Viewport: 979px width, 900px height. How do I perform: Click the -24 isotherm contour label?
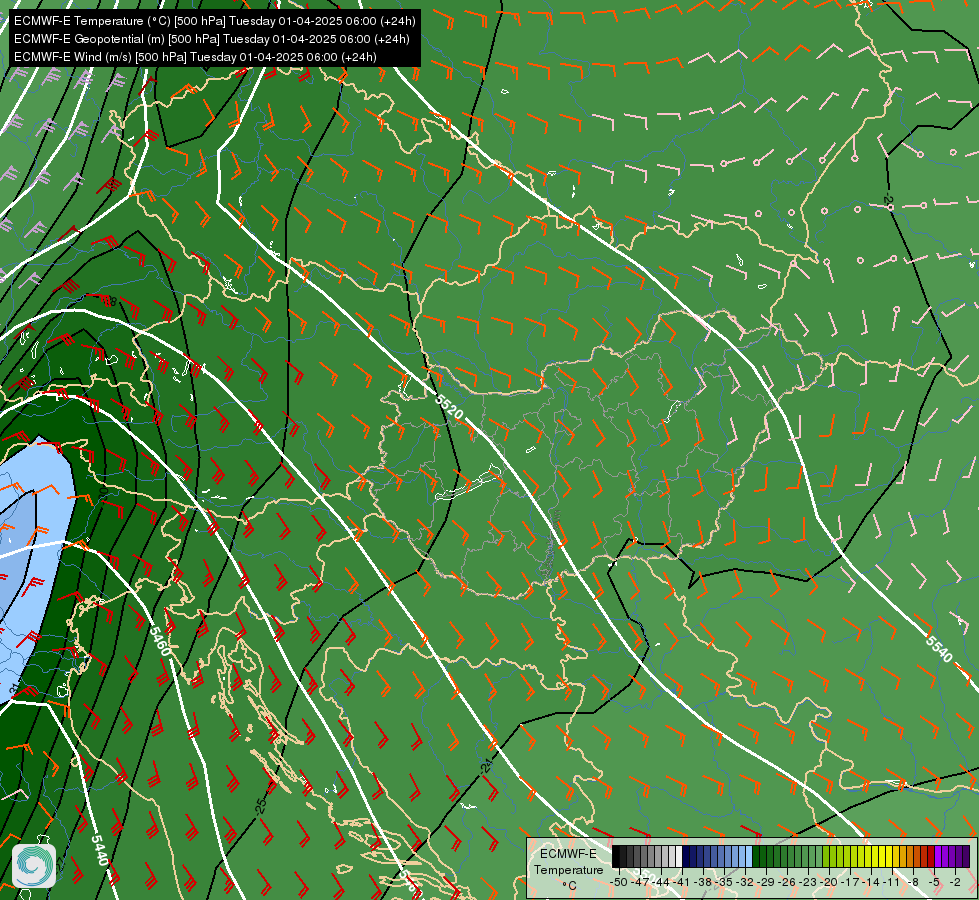point(487,766)
